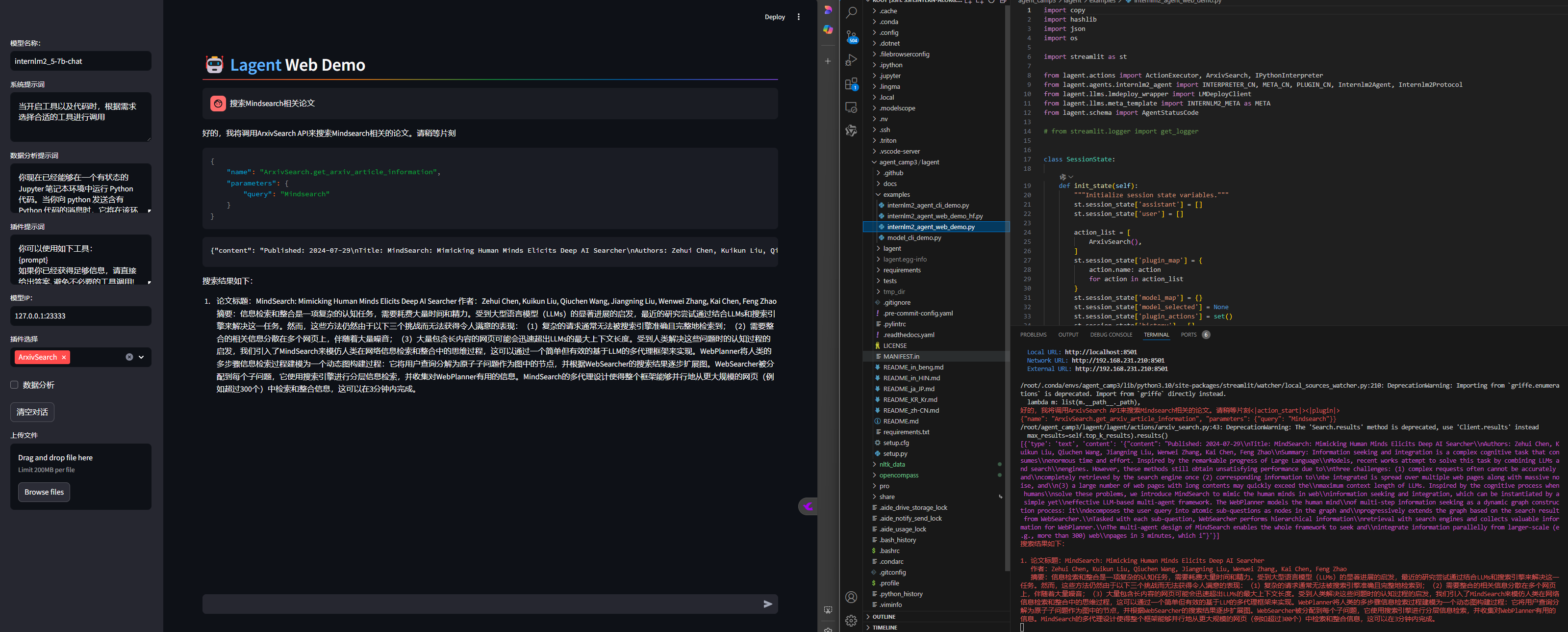The image size is (1568, 632).
Task: Click the 清空对话 button
Action: point(32,412)
